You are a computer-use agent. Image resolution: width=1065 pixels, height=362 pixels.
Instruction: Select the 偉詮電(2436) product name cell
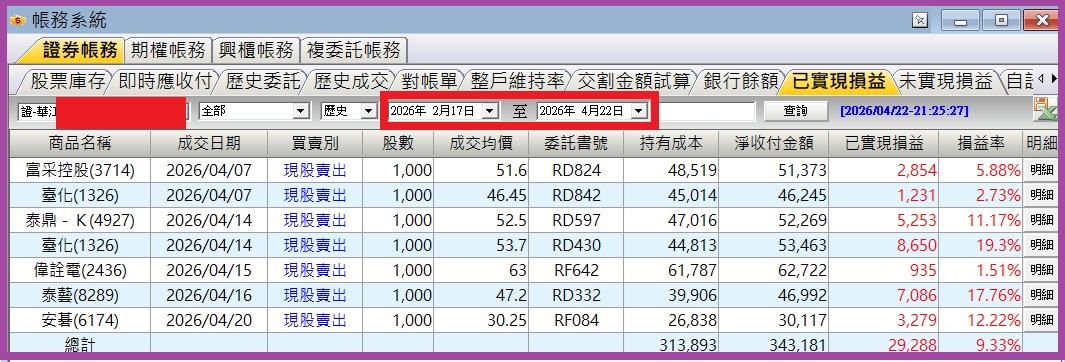[80, 270]
